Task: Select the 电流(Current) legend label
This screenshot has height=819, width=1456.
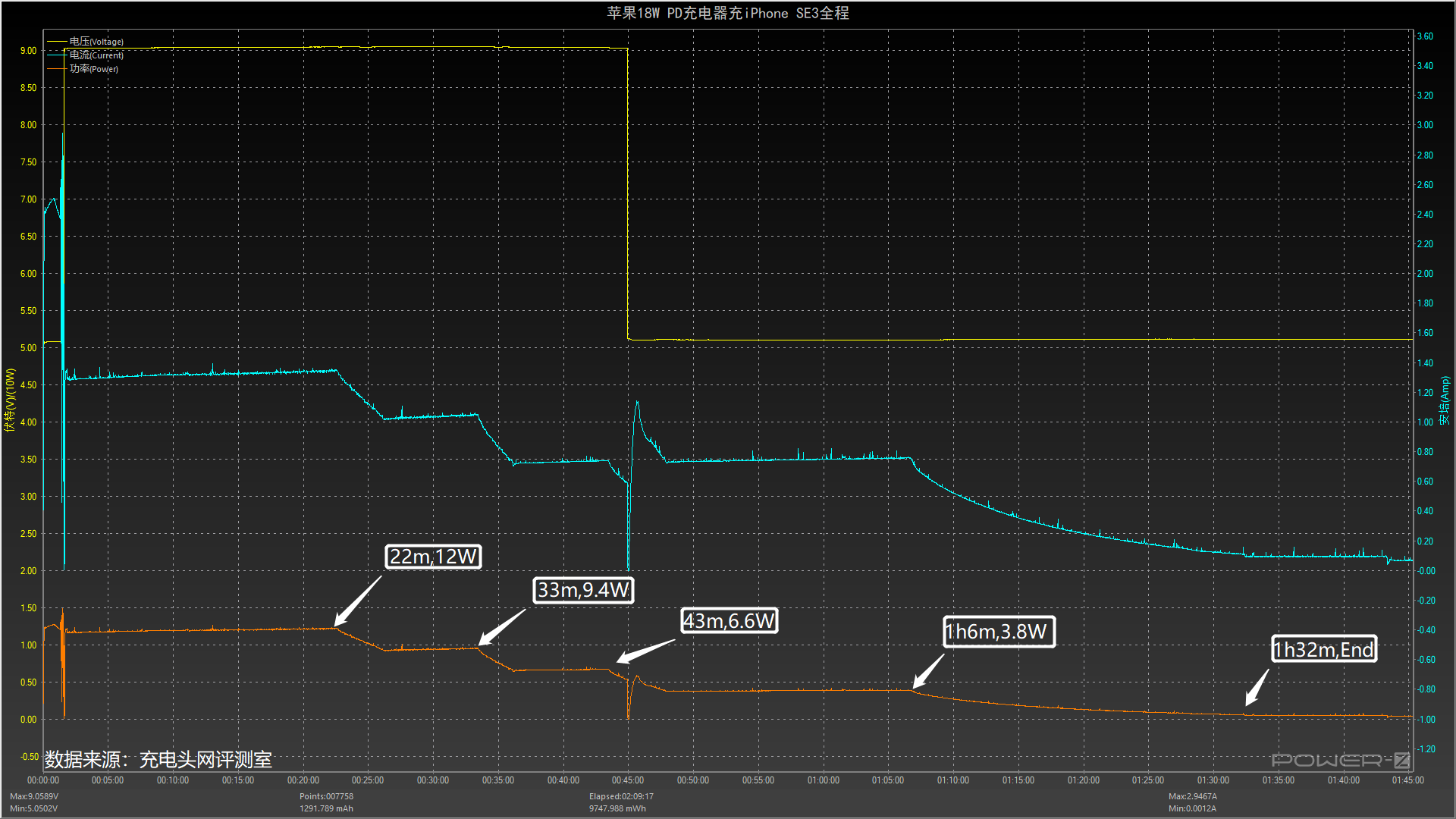Action: tap(96, 55)
